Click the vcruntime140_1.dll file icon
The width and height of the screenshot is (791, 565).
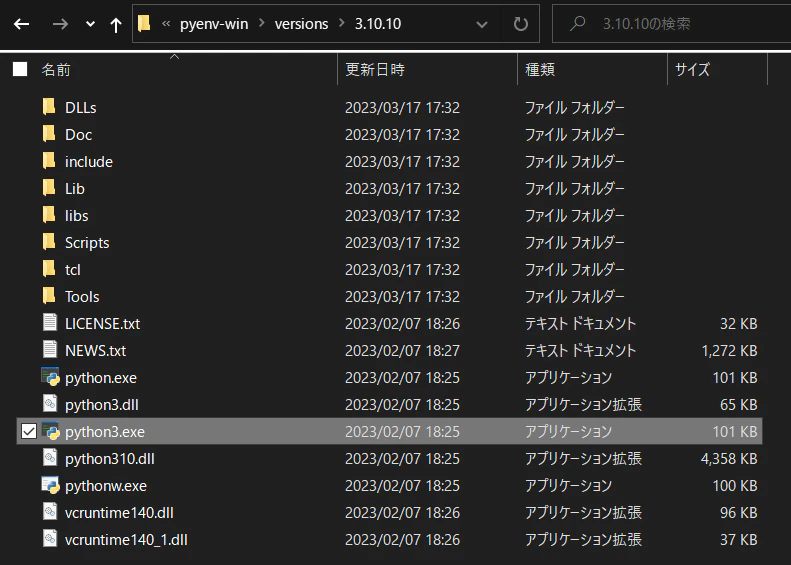click(x=49, y=539)
